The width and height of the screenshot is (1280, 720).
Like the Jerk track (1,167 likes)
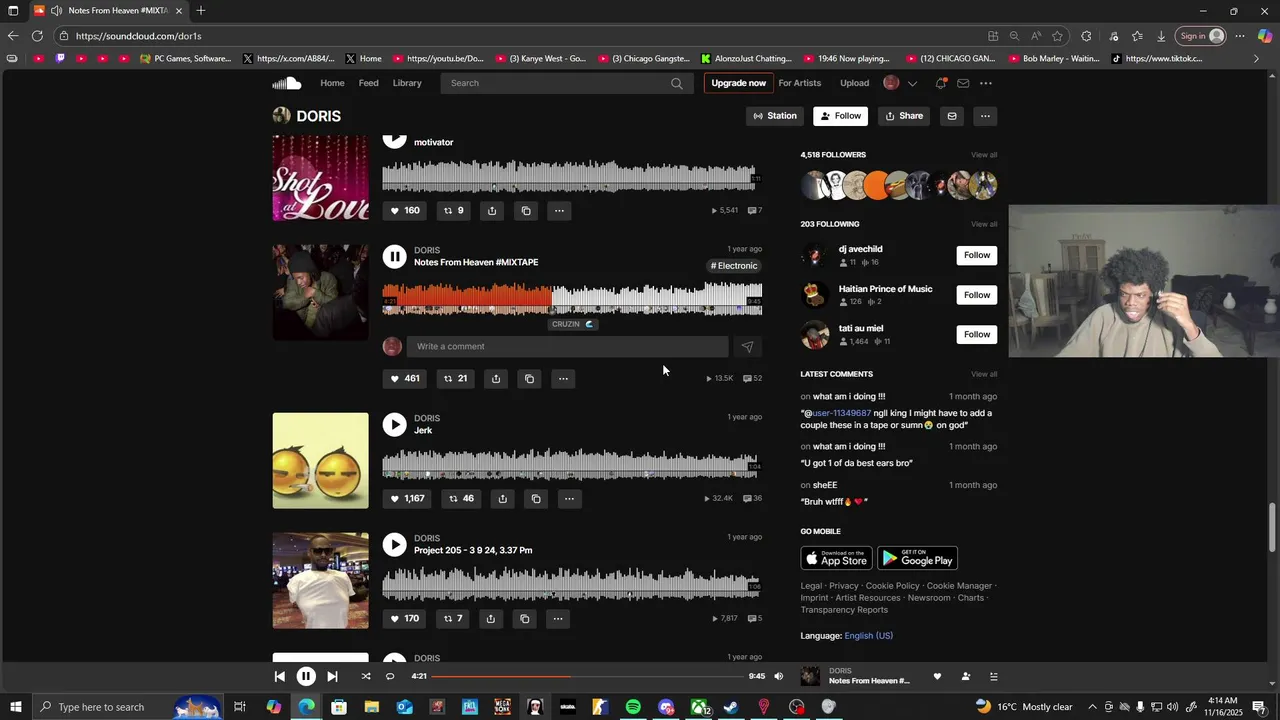[408, 498]
